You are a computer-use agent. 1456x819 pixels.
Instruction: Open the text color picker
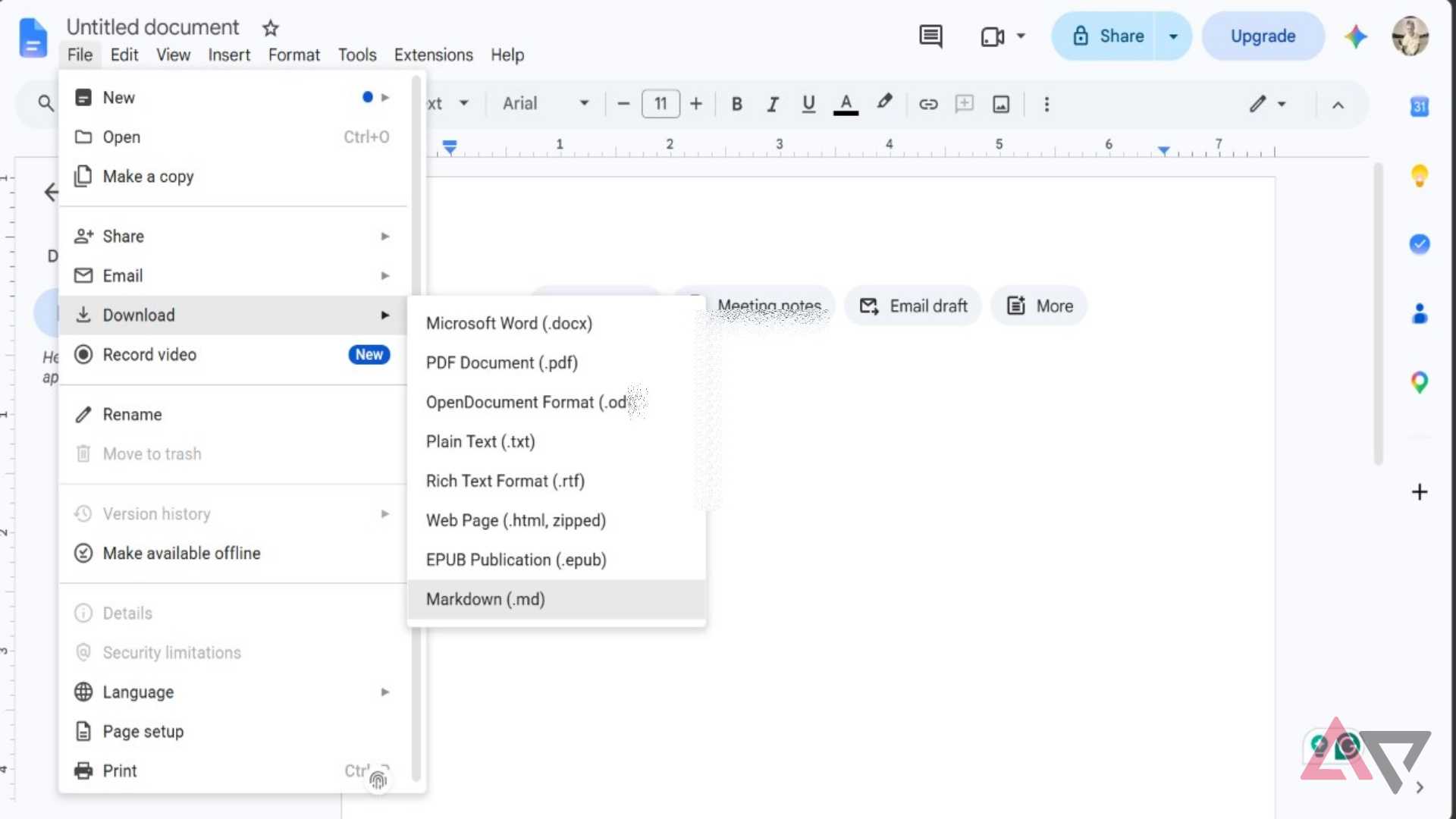(846, 104)
